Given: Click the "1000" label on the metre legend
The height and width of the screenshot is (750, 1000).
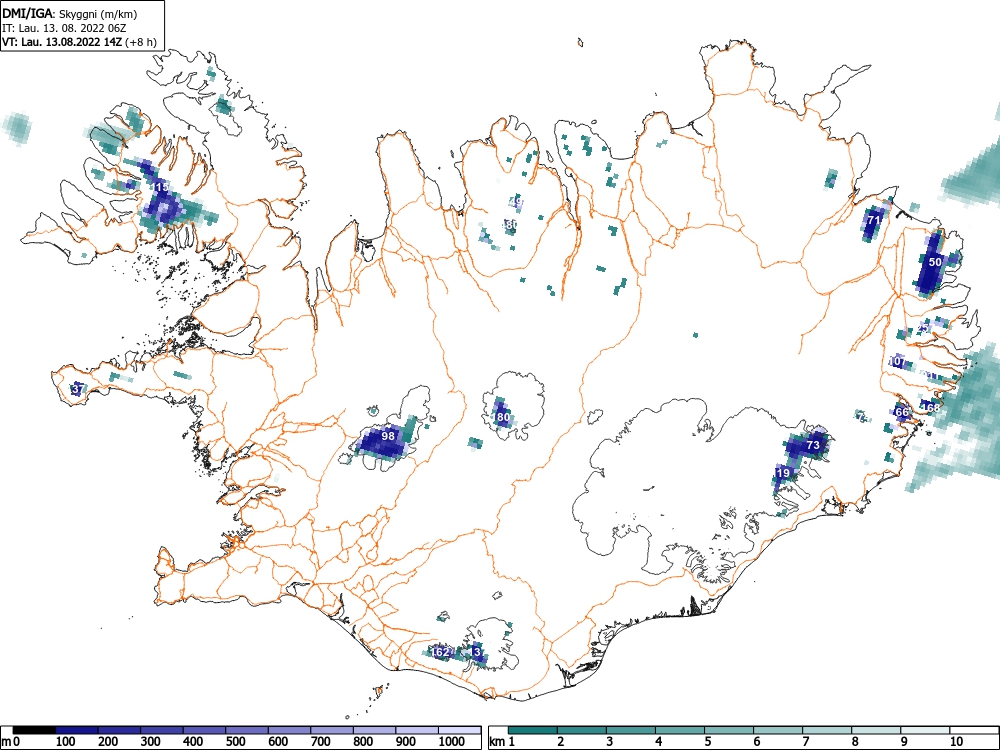Looking at the screenshot, I should pos(452,742).
